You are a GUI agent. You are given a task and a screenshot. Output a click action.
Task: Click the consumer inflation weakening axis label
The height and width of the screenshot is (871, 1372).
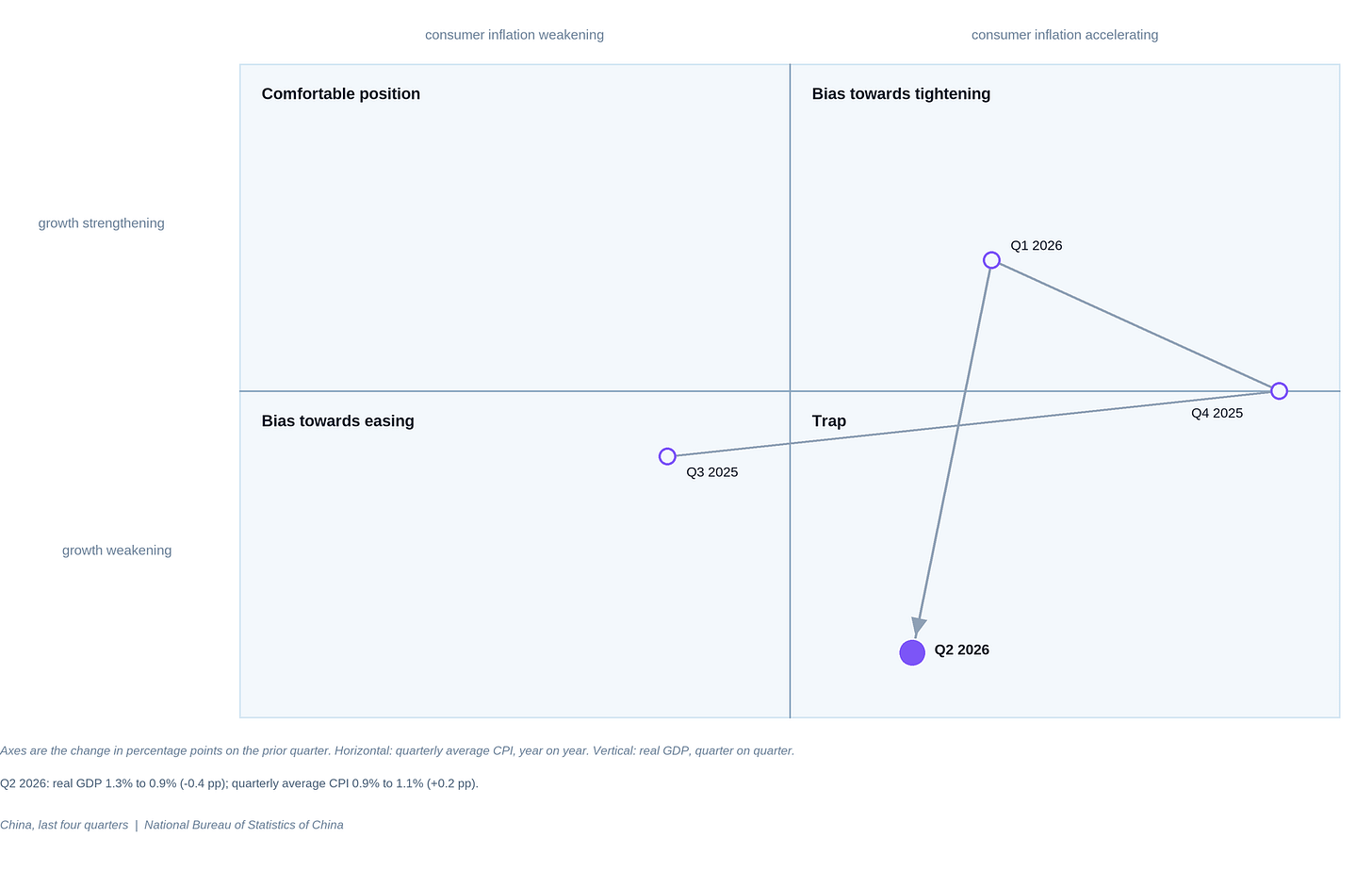click(514, 35)
